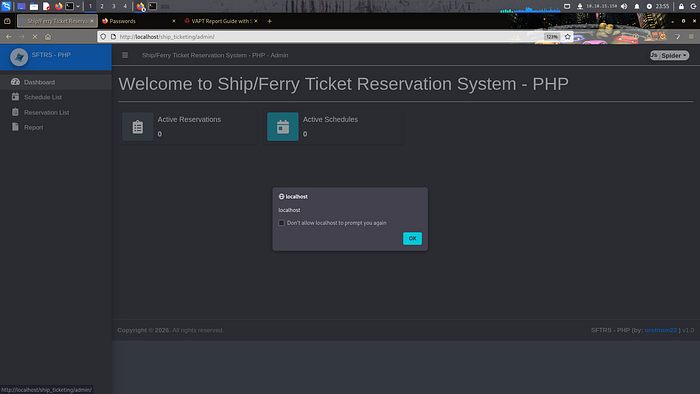Go forward using the browser forward arrow
Screen dimensions: 700x394
[x=22, y=37]
